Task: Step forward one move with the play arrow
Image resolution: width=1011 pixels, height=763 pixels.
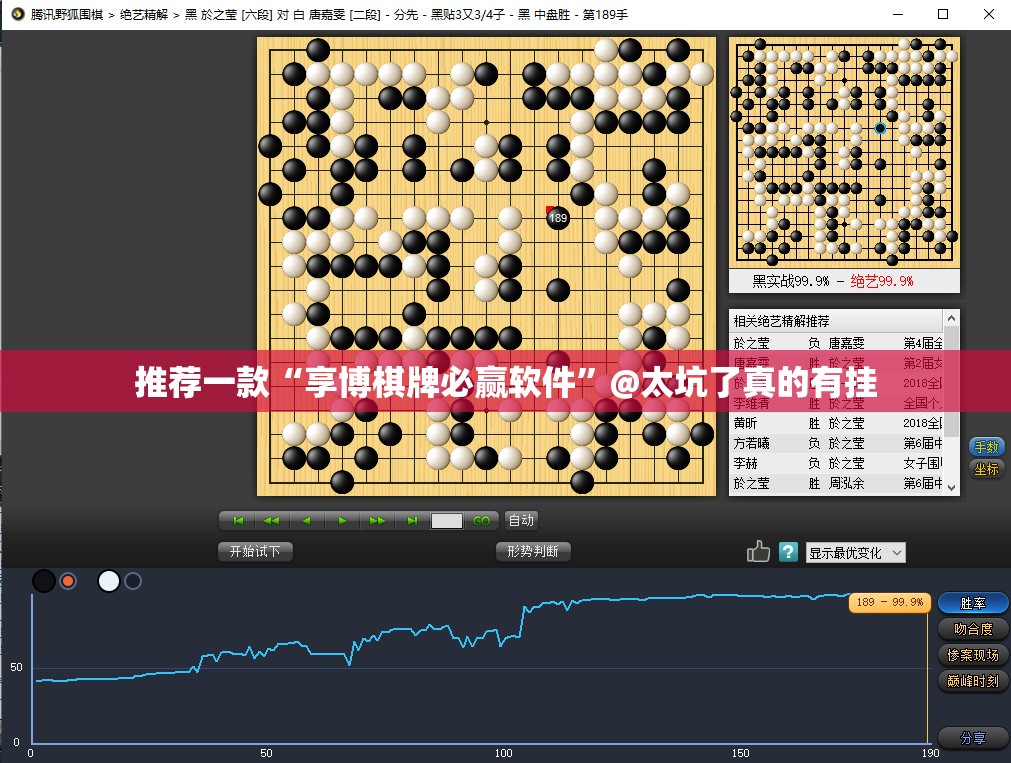Action: pyautogui.click(x=340, y=520)
